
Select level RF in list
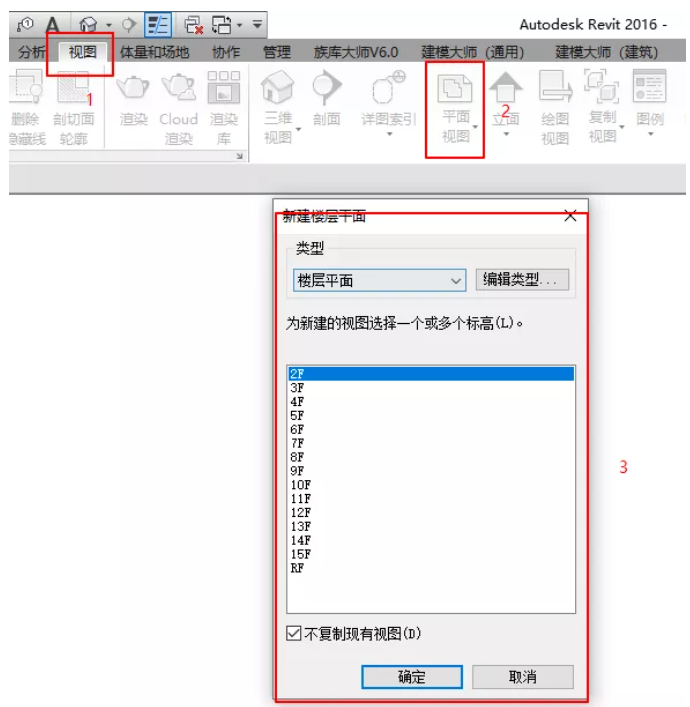tap(431, 568)
